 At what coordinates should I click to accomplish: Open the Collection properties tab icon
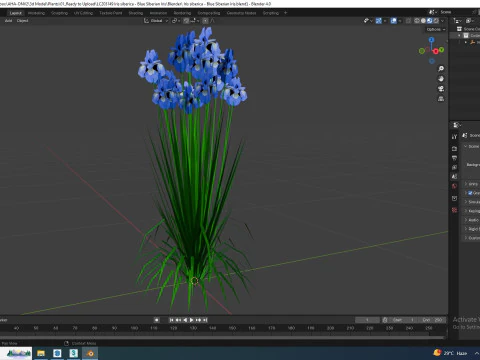click(454, 198)
